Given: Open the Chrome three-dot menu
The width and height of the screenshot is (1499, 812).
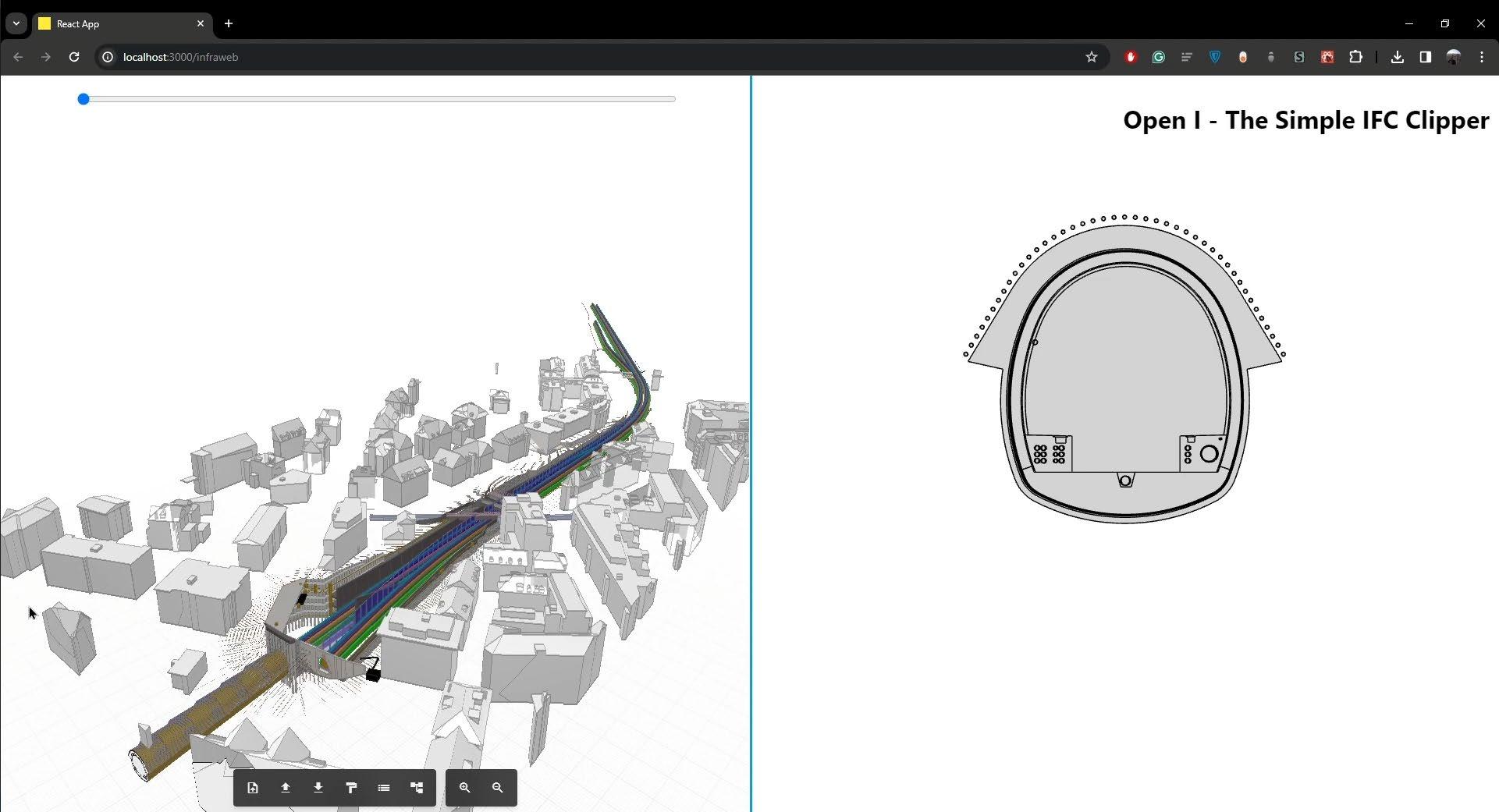Looking at the screenshot, I should pos(1482,57).
